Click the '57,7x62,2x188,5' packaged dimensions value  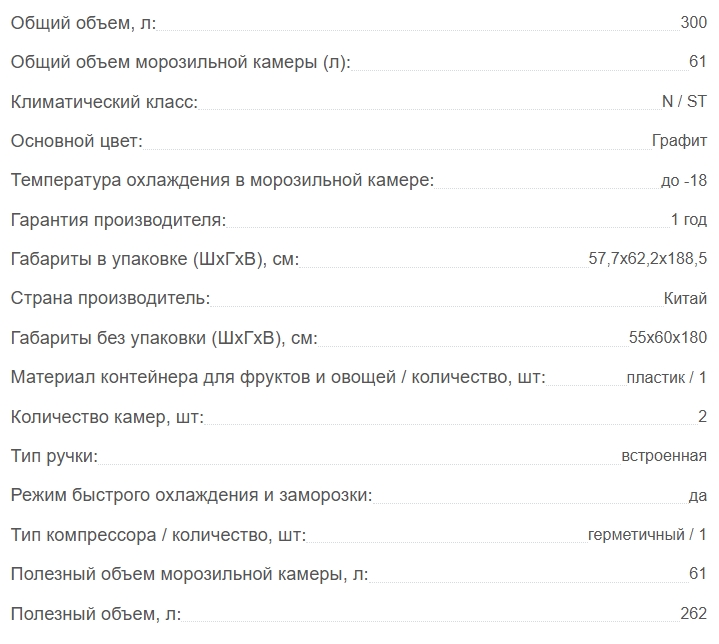click(x=648, y=259)
